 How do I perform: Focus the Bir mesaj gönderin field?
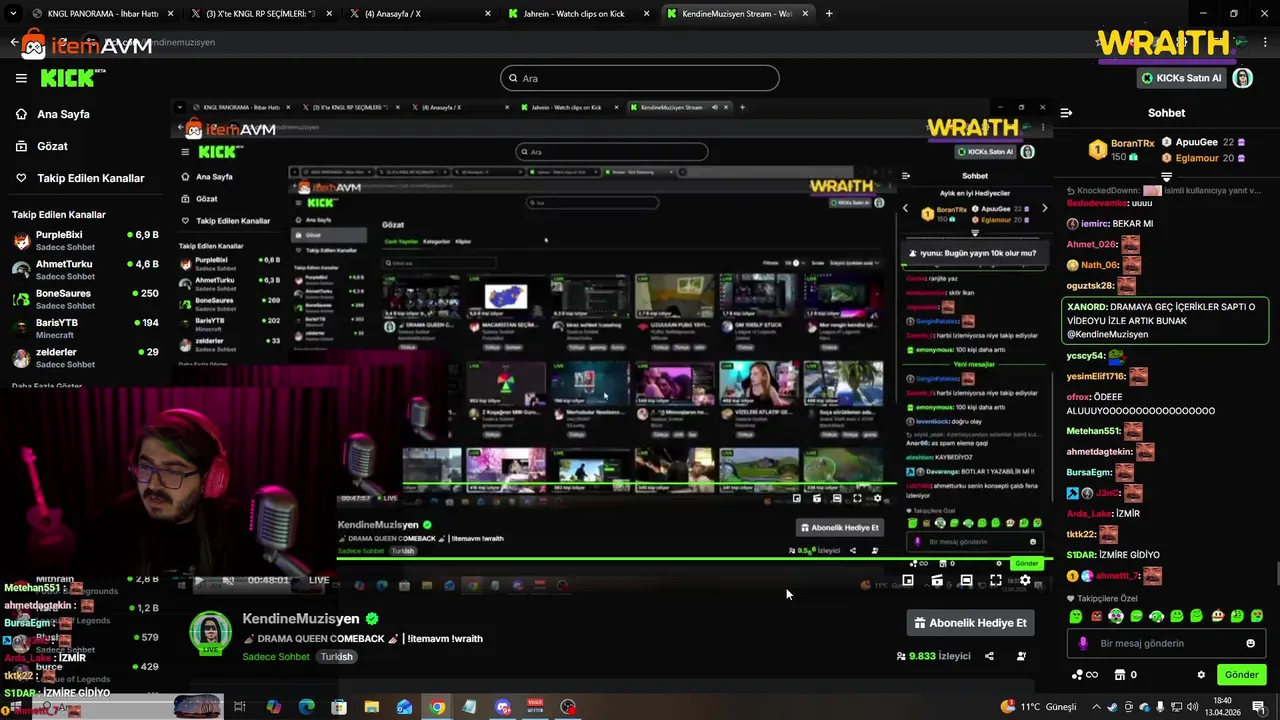pyautogui.click(x=1166, y=643)
